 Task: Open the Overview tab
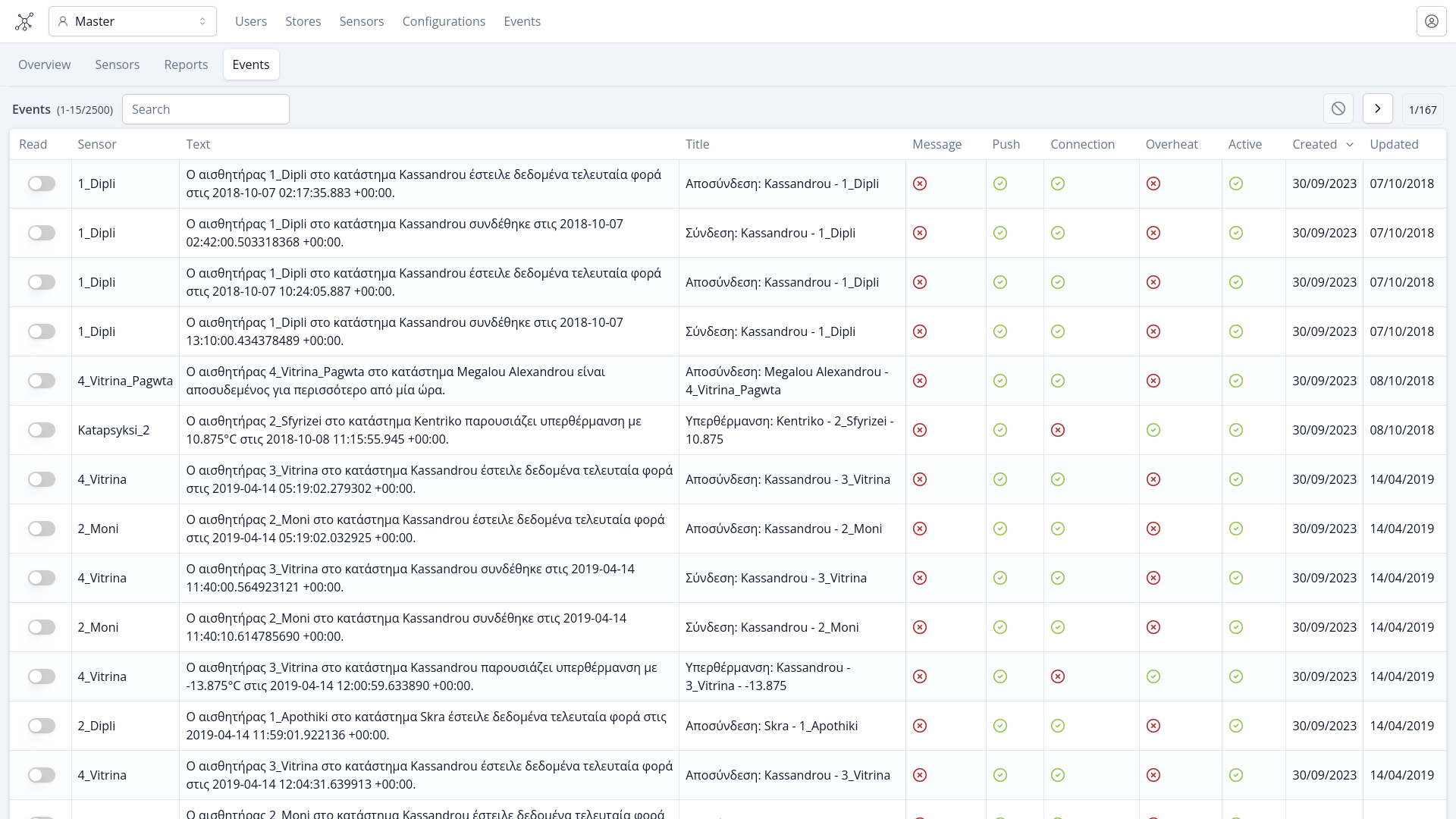tap(44, 64)
